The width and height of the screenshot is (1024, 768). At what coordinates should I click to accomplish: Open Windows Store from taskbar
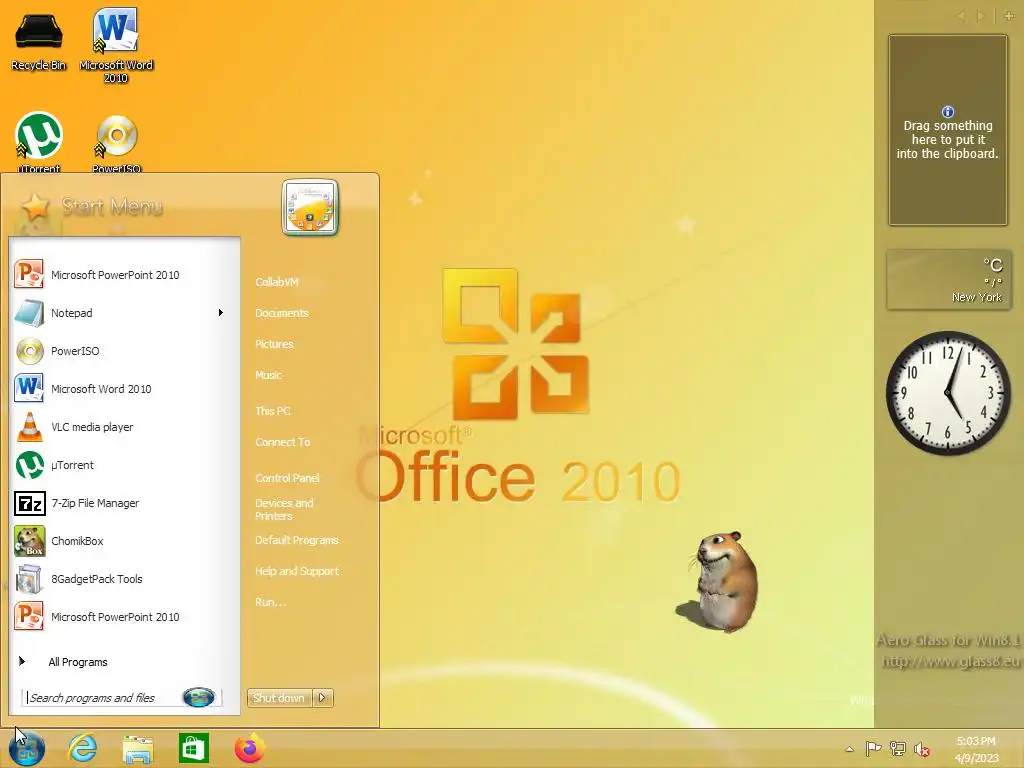(193, 748)
